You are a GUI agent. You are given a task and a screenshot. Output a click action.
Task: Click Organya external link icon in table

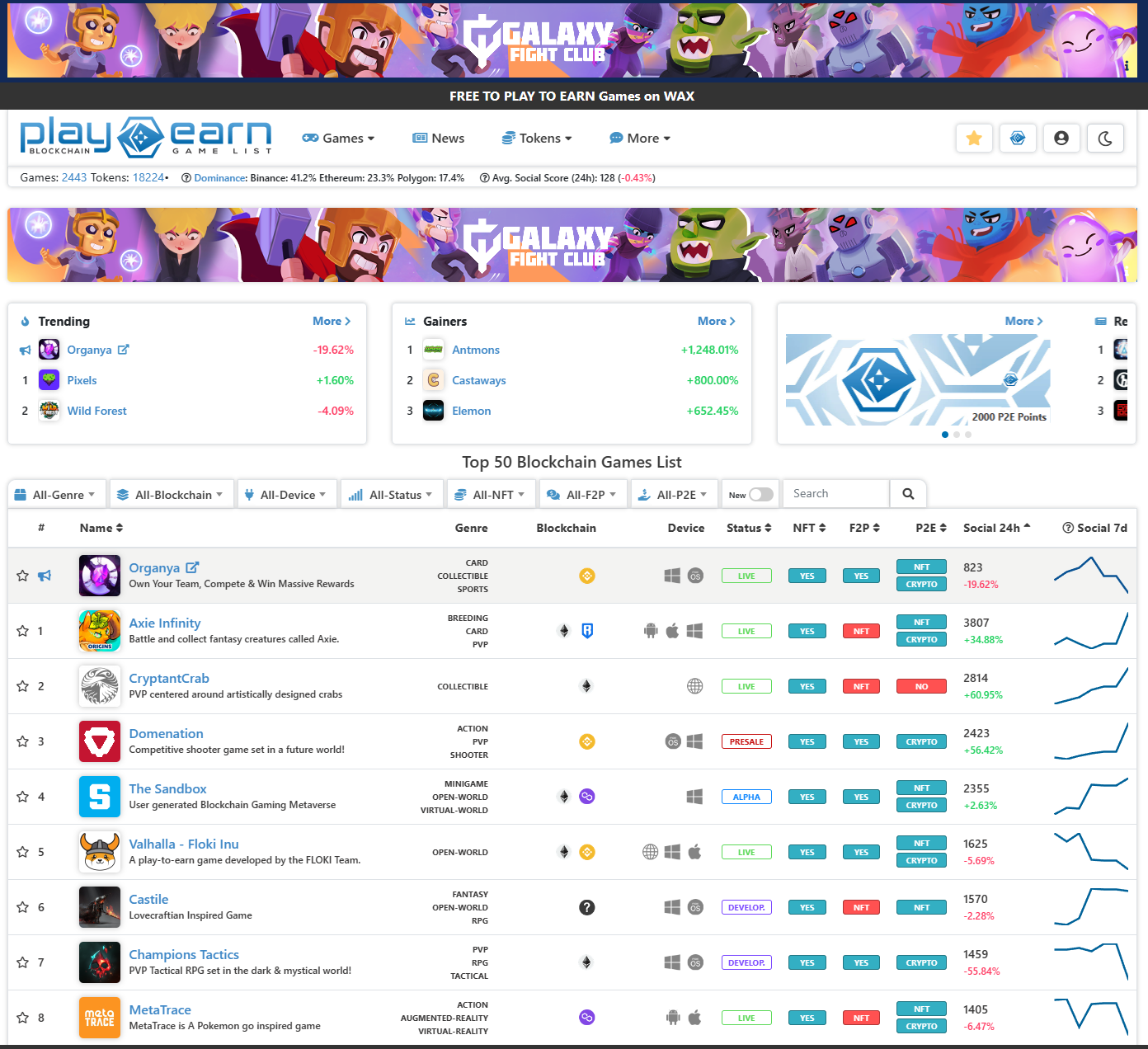(192, 567)
